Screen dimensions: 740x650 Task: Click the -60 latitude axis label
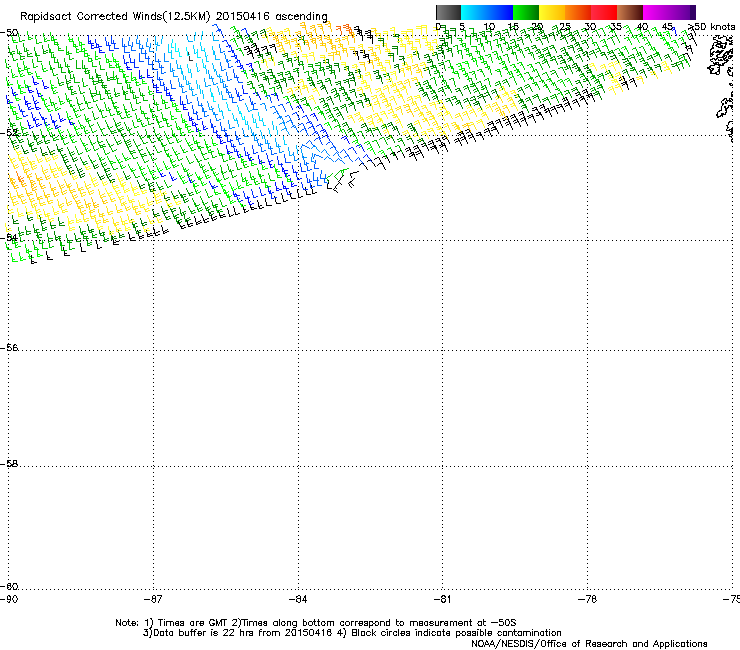tap(9, 586)
